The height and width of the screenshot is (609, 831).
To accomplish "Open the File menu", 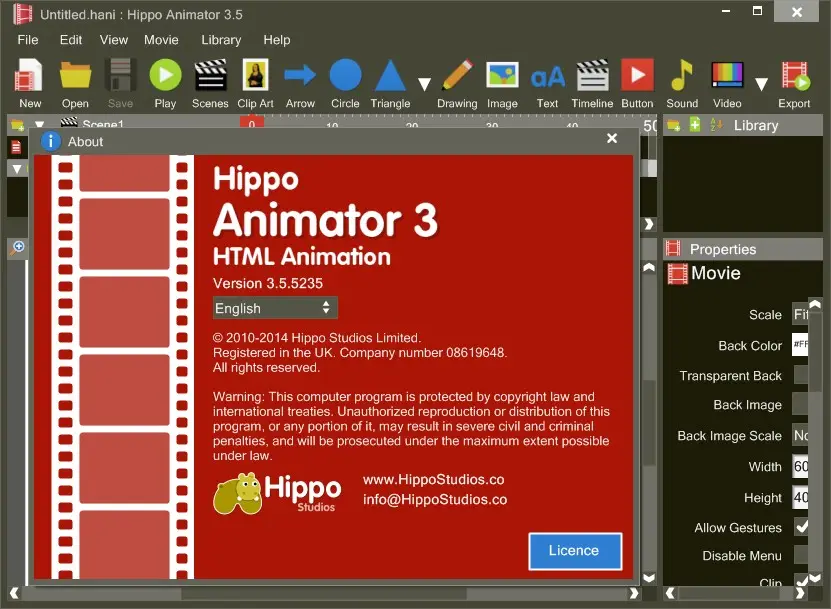I will 28,40.
